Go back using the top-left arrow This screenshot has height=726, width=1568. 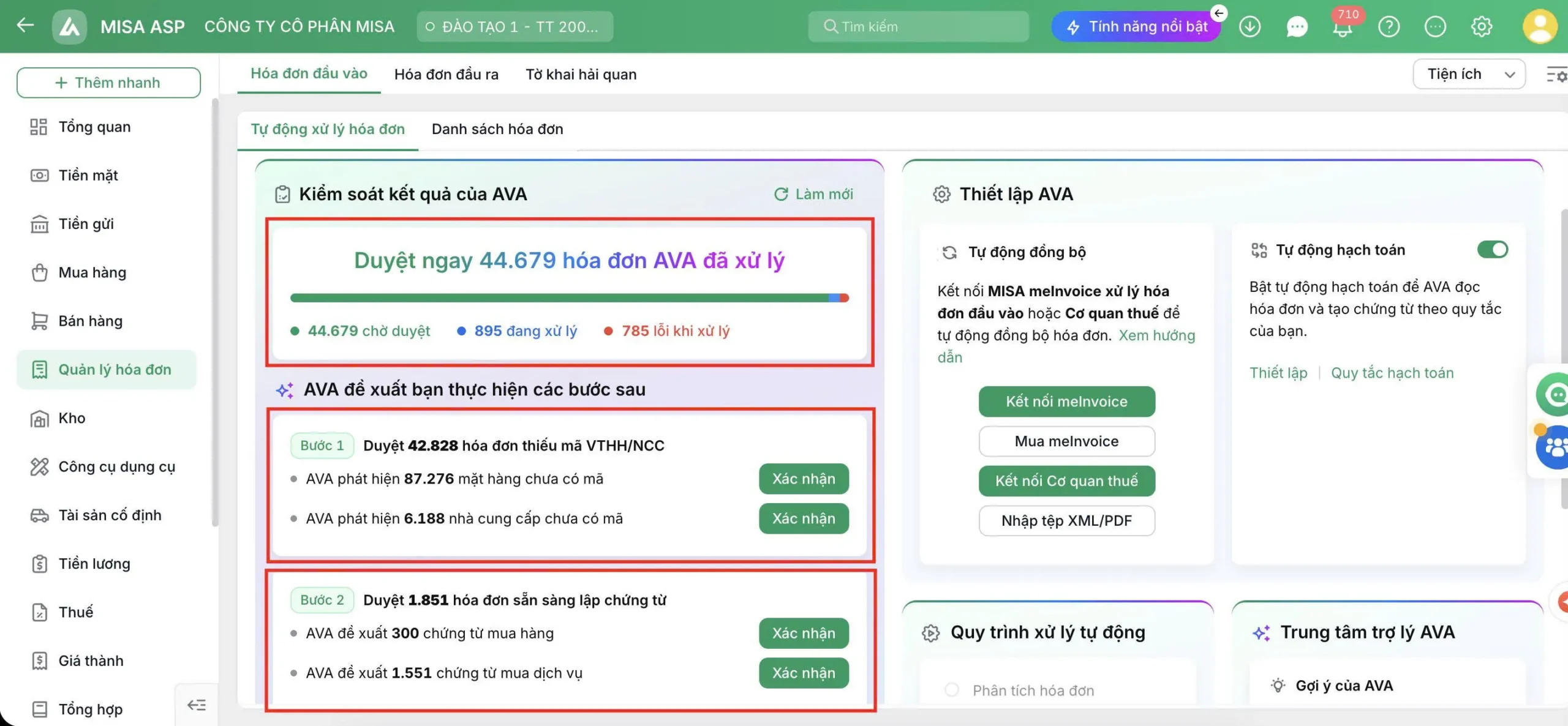25,26
